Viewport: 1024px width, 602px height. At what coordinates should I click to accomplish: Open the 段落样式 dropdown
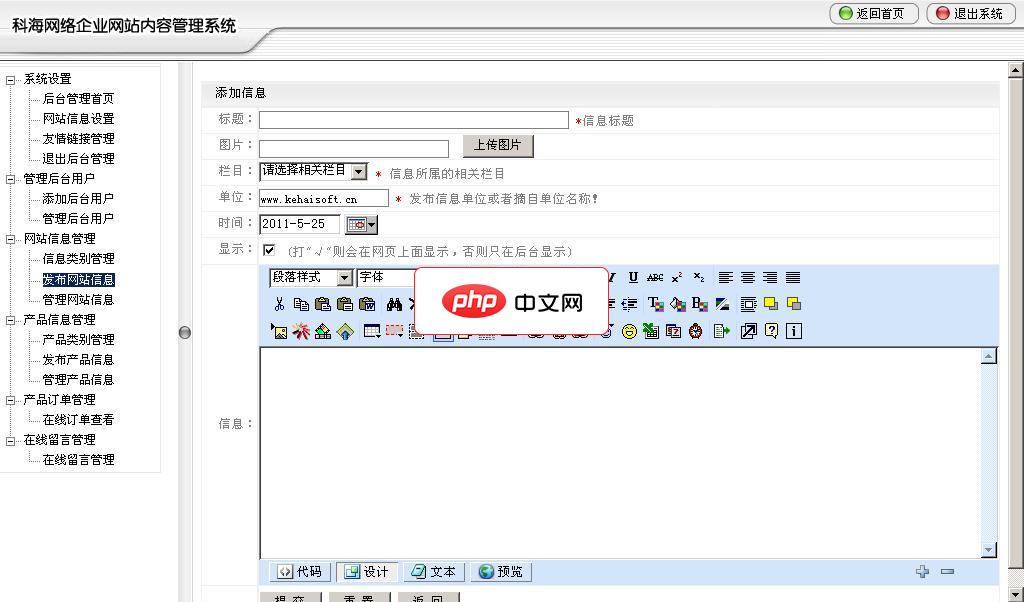(312, 277)
